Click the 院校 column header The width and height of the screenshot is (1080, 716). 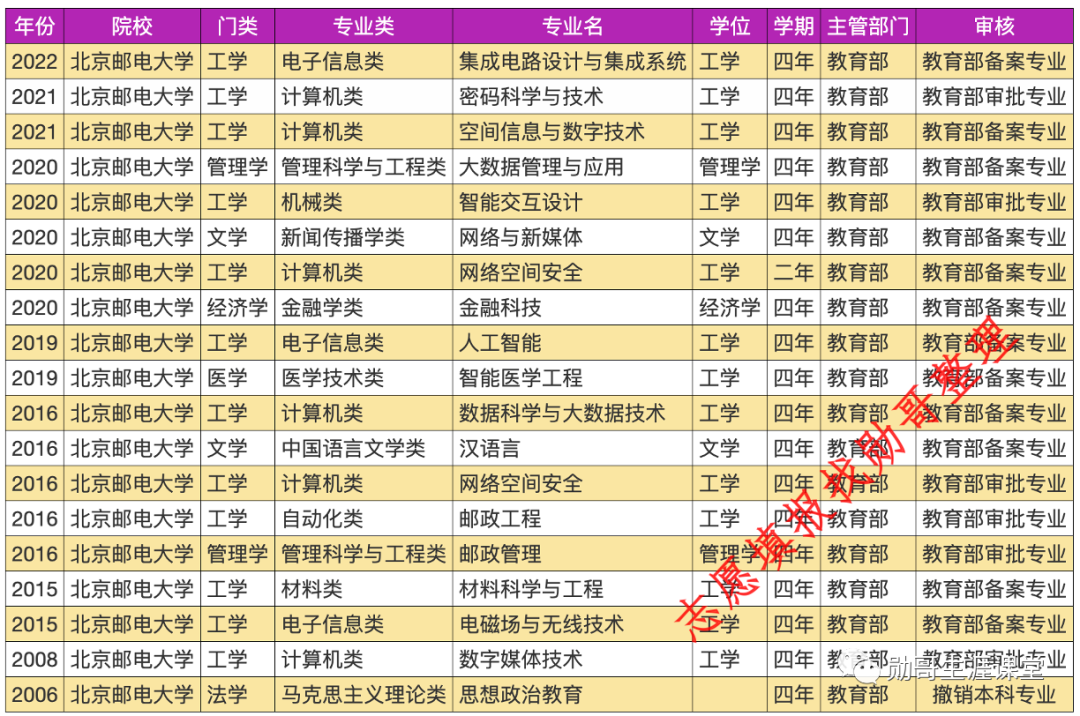[x=132, y=26]
